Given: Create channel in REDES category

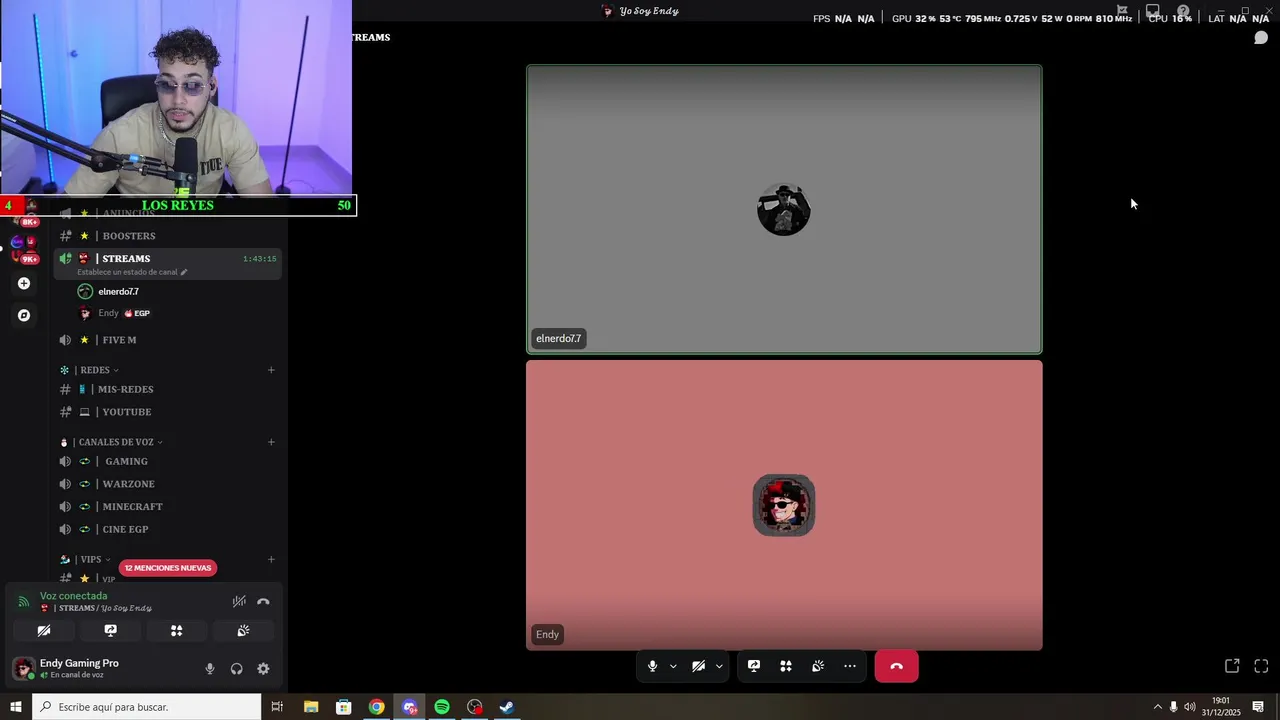Looking at the screenshot, I should tap(271, 370).
